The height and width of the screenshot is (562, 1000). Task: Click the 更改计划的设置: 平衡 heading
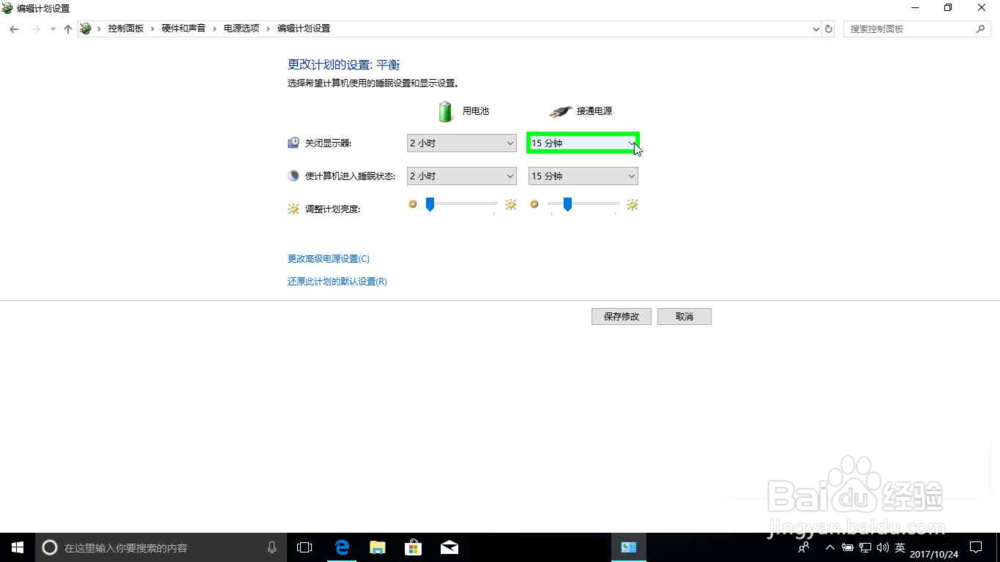(344, 64)
